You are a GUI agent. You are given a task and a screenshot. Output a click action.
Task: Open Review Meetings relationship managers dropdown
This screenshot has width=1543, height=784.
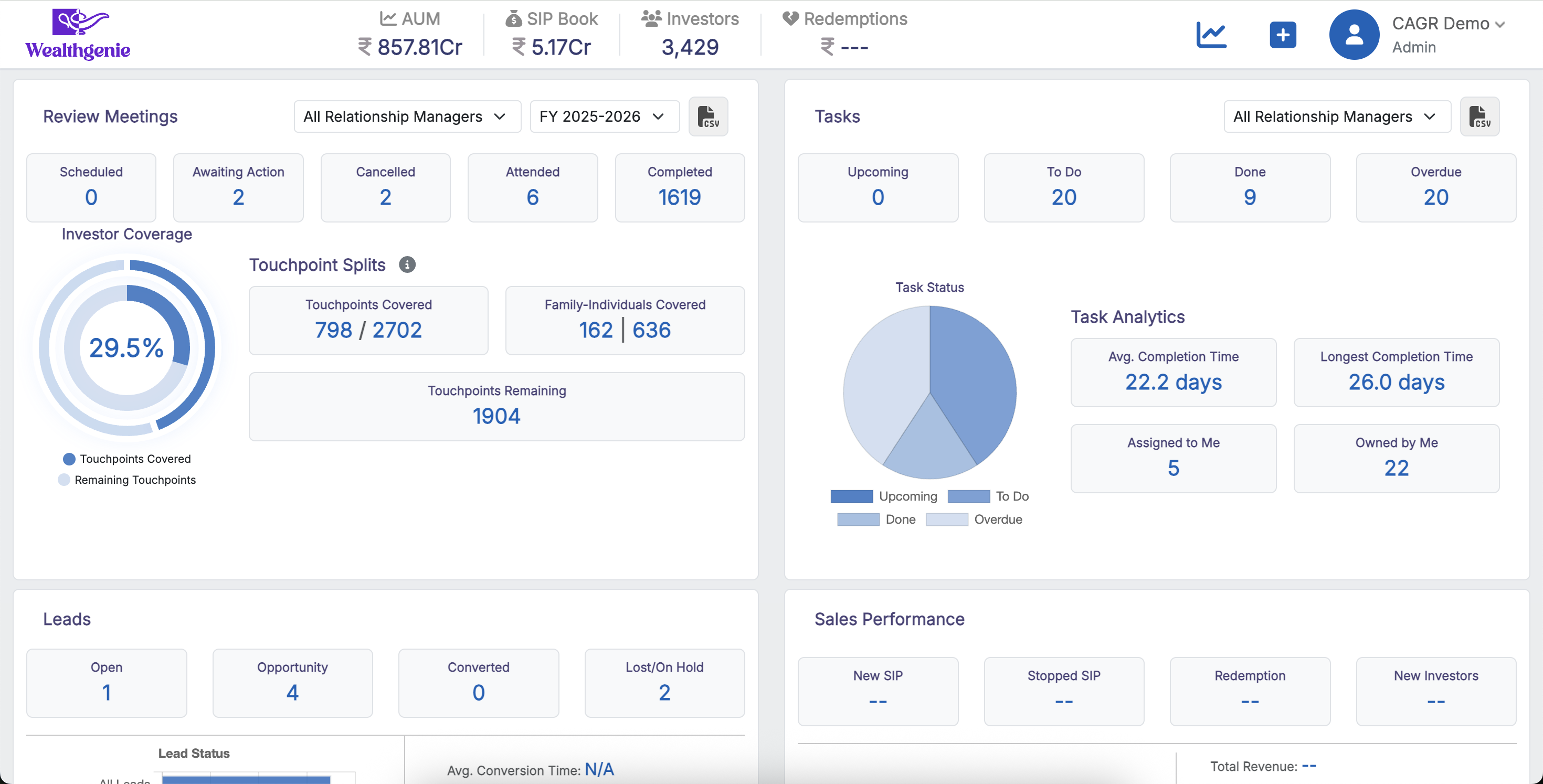click(x=407, y=116)
